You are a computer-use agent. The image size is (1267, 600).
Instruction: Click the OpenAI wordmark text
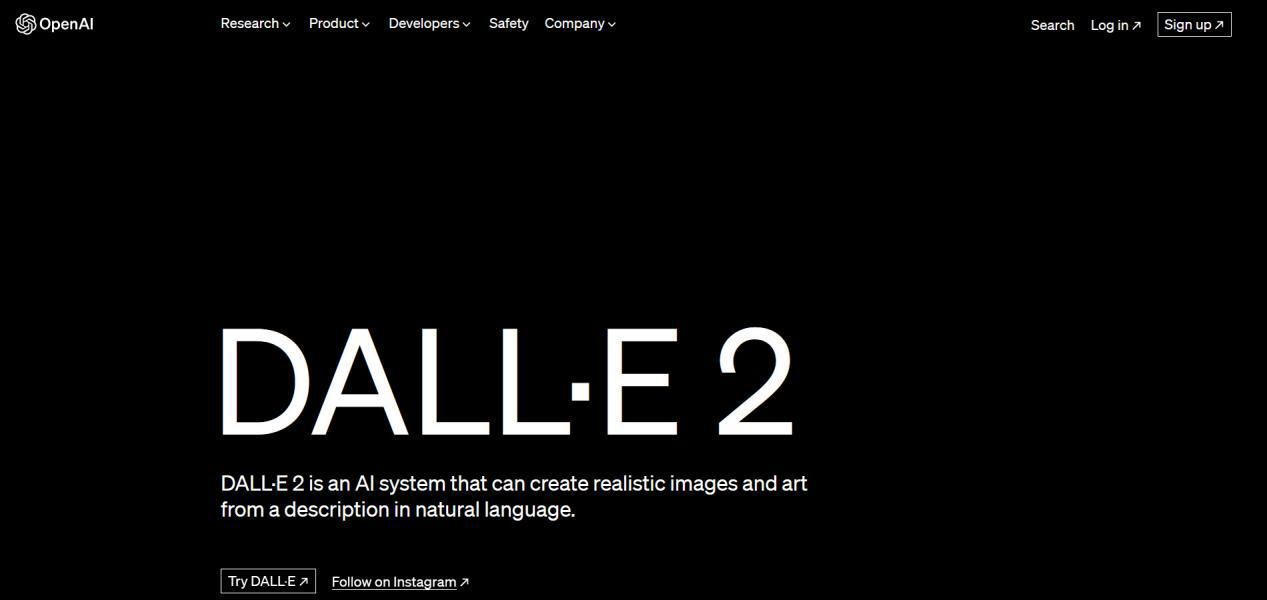coord(67,25)
